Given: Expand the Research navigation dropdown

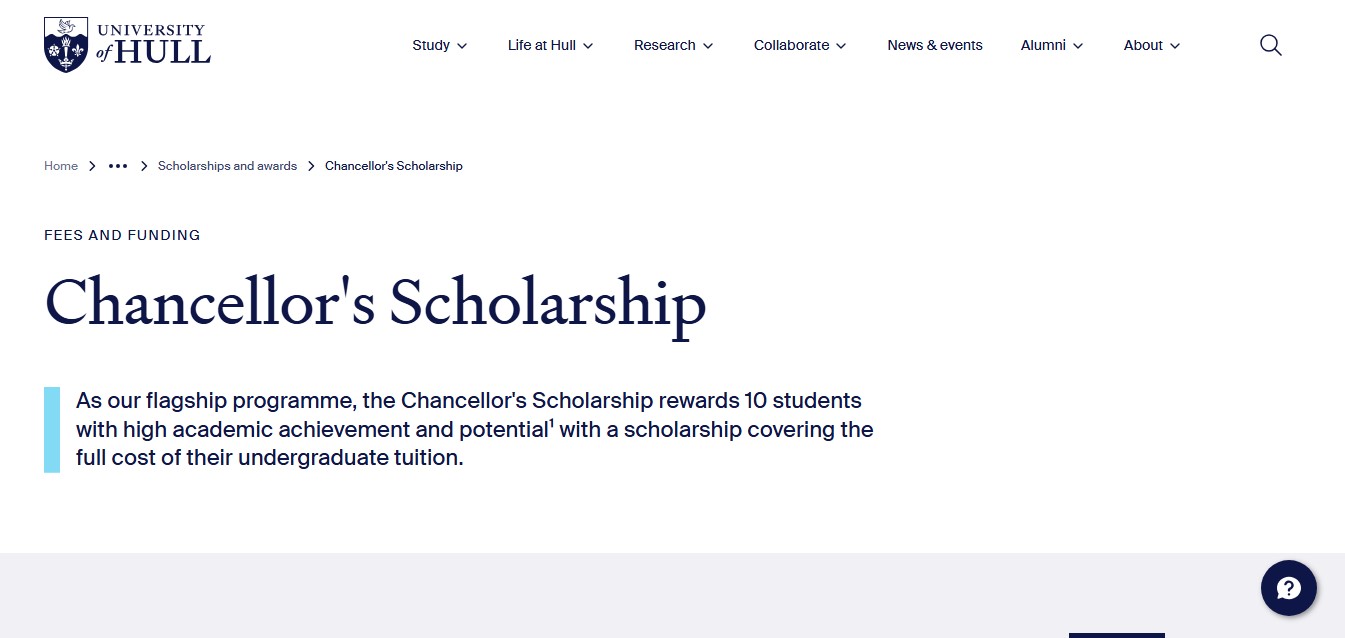Looking at the screenshot, I should 673,45.
